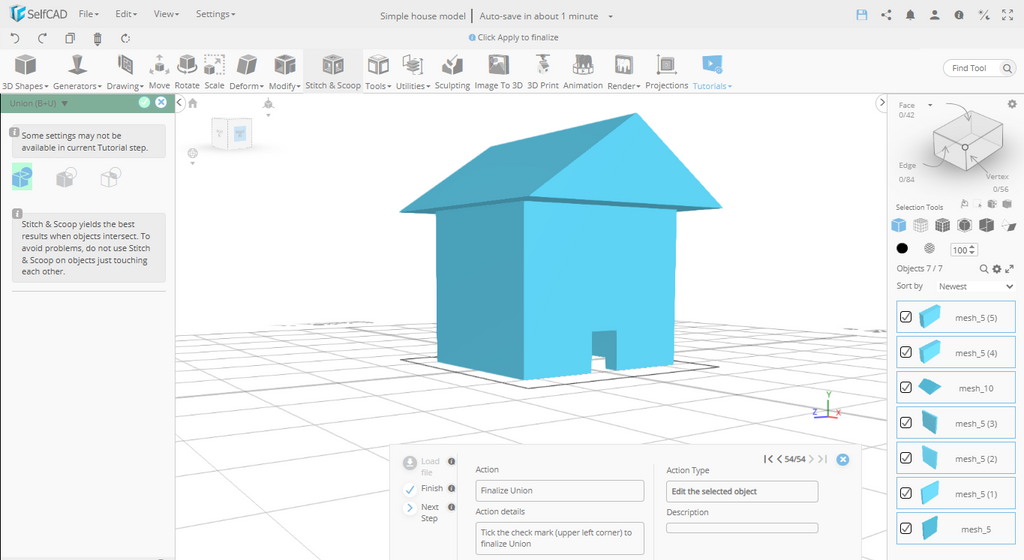Open the File menu
This screenshot has width=1024, height=560.
(x=88, y=15)
